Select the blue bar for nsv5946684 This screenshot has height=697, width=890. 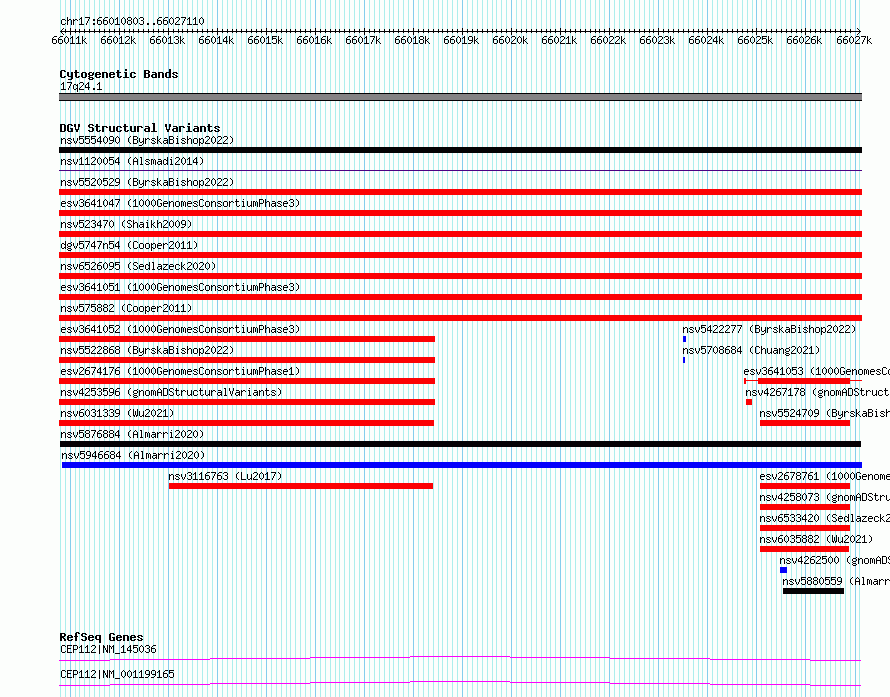[x=461, y=465]
